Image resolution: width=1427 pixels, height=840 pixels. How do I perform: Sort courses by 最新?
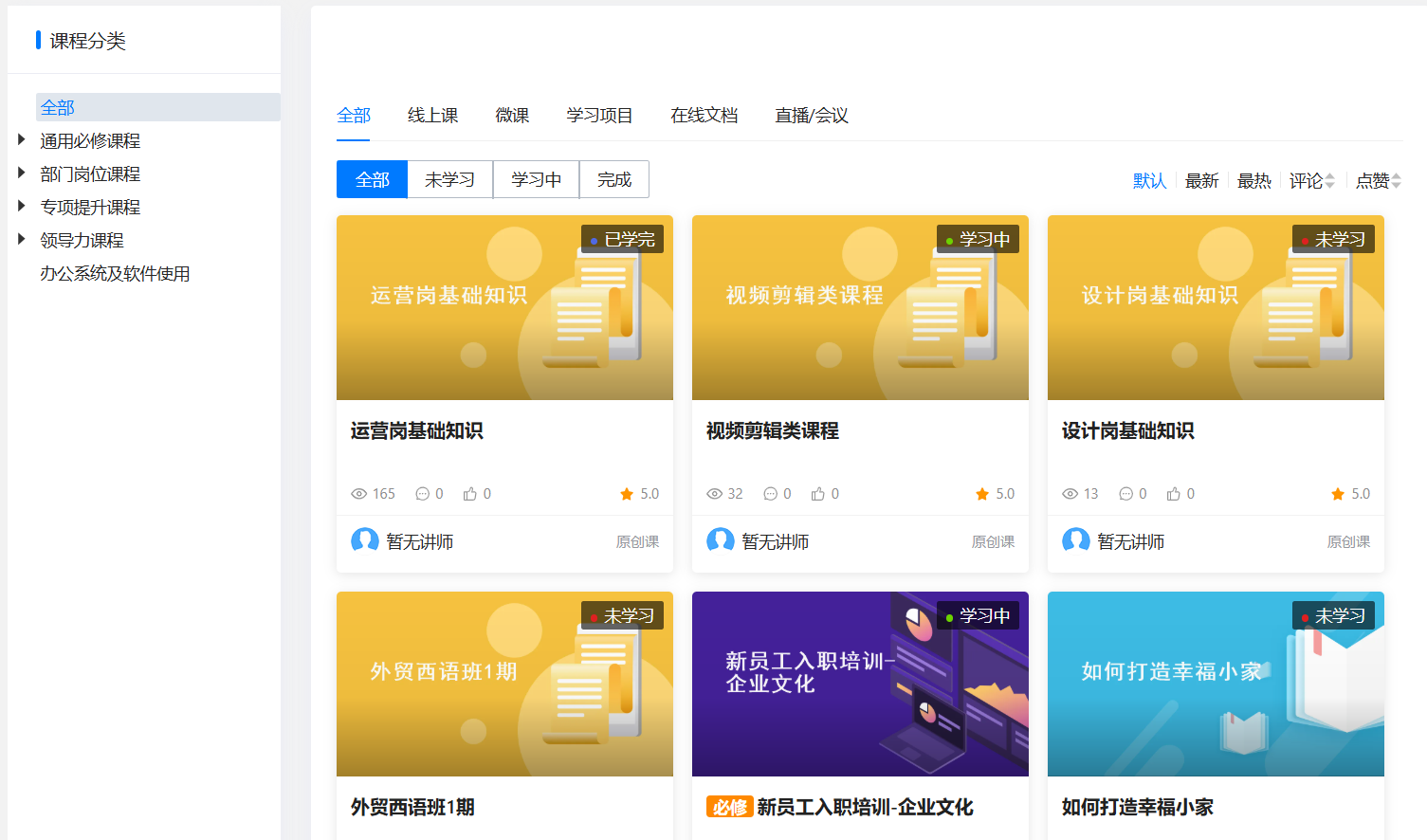coord(1201,180)
